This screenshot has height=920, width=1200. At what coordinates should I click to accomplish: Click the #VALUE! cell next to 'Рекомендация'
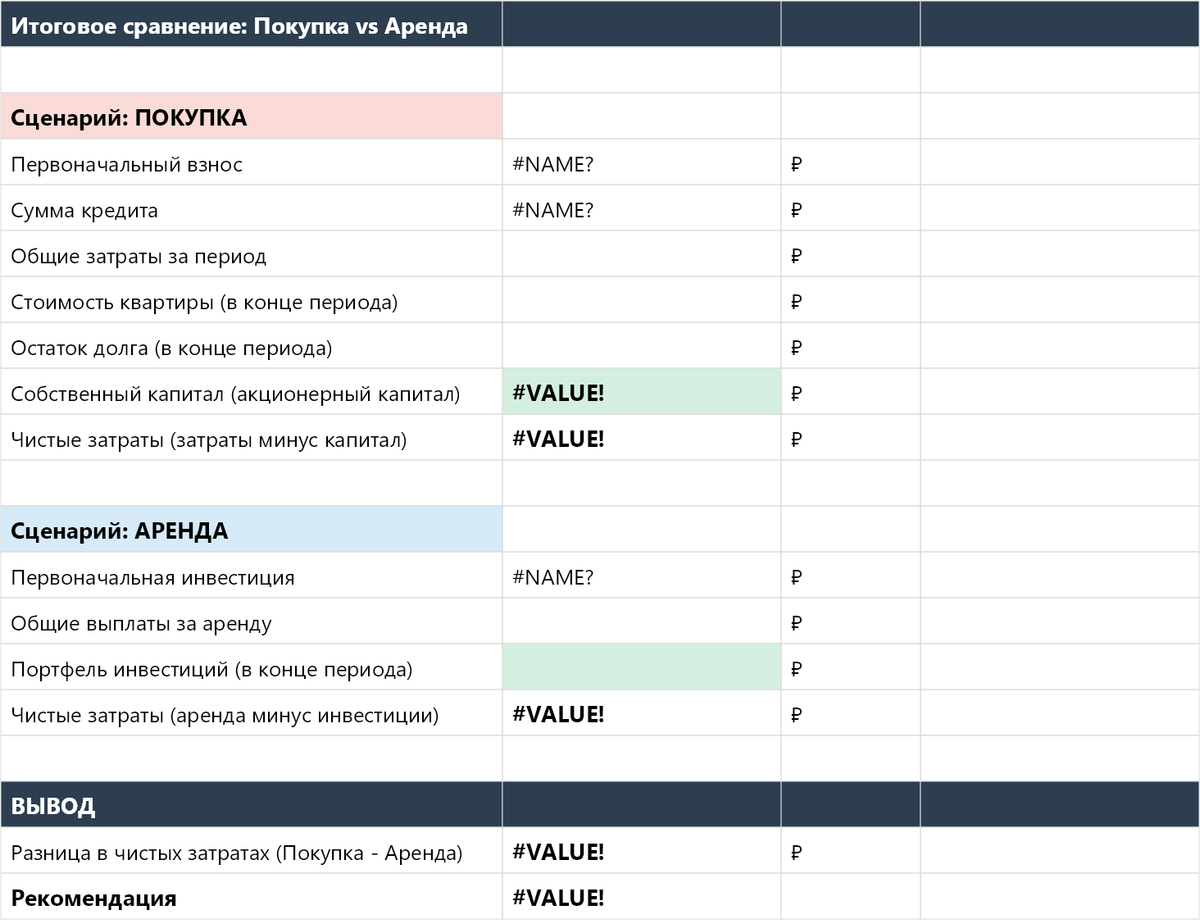640,896
